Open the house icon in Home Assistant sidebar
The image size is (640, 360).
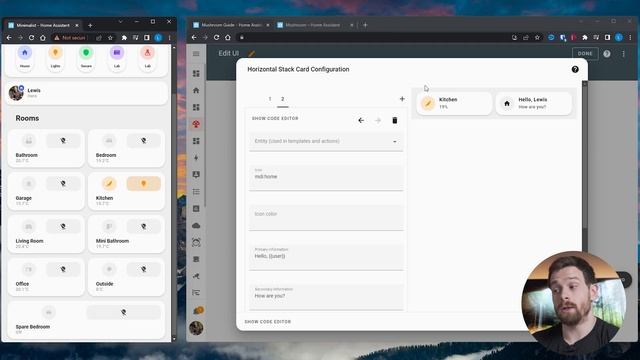click(x=196, y=90)
